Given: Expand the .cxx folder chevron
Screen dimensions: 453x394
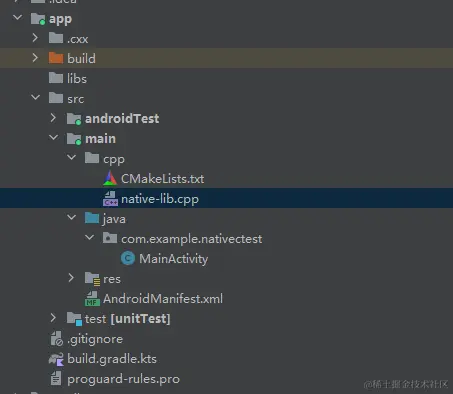Looking at the screenshot, I should 35,38.
